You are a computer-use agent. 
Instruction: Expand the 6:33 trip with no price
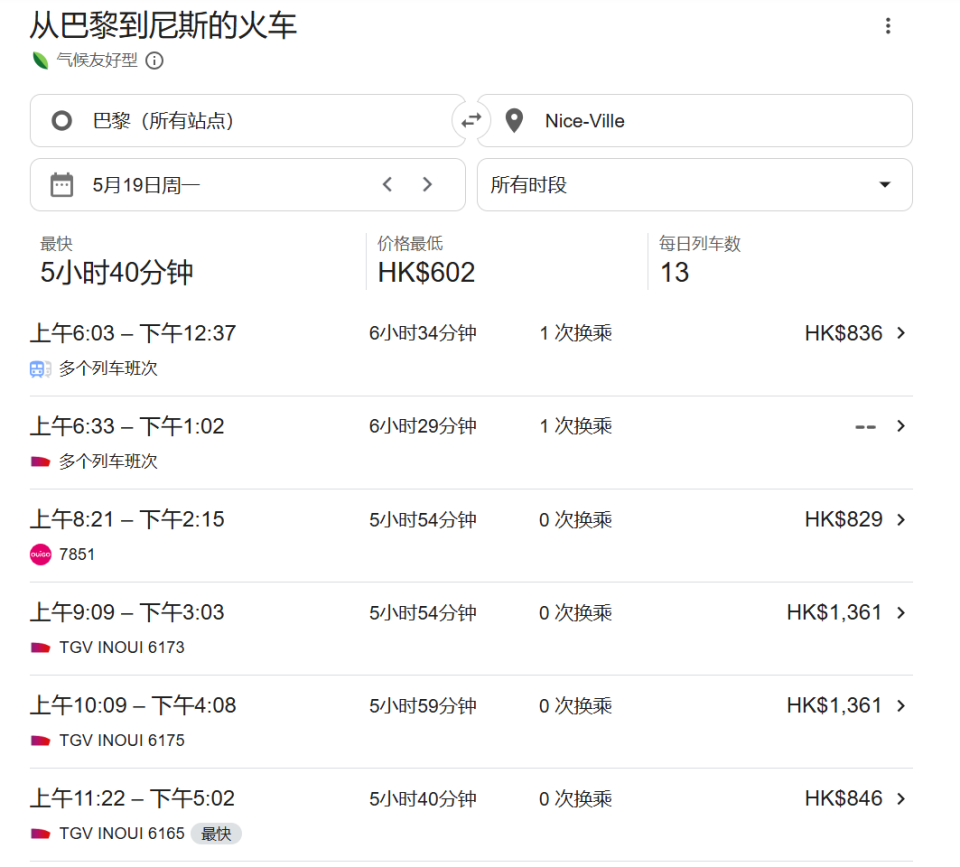pos(471,442)
